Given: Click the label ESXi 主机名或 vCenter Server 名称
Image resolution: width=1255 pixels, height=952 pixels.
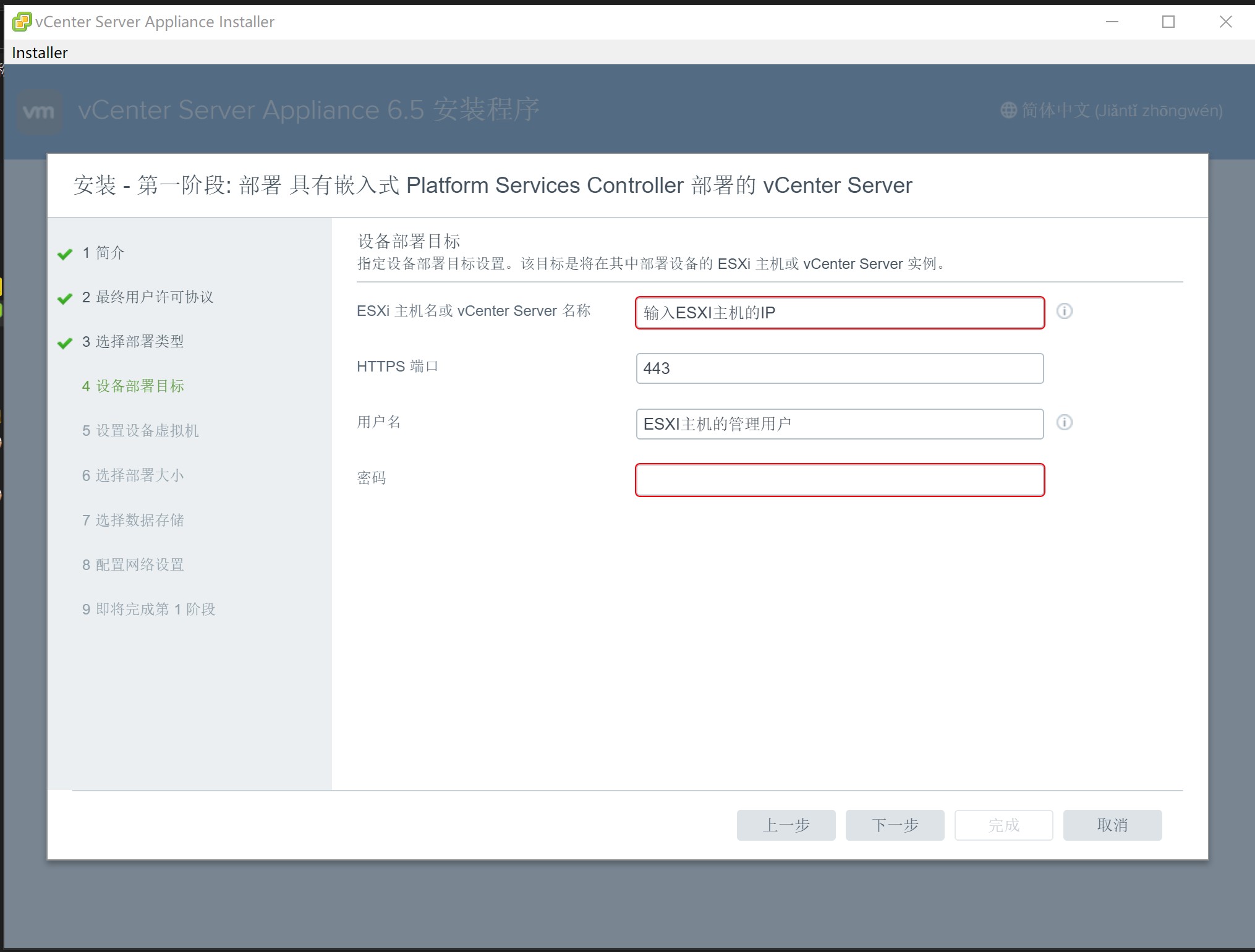Looking at the screenshot, I should click(x=474, y=310).
